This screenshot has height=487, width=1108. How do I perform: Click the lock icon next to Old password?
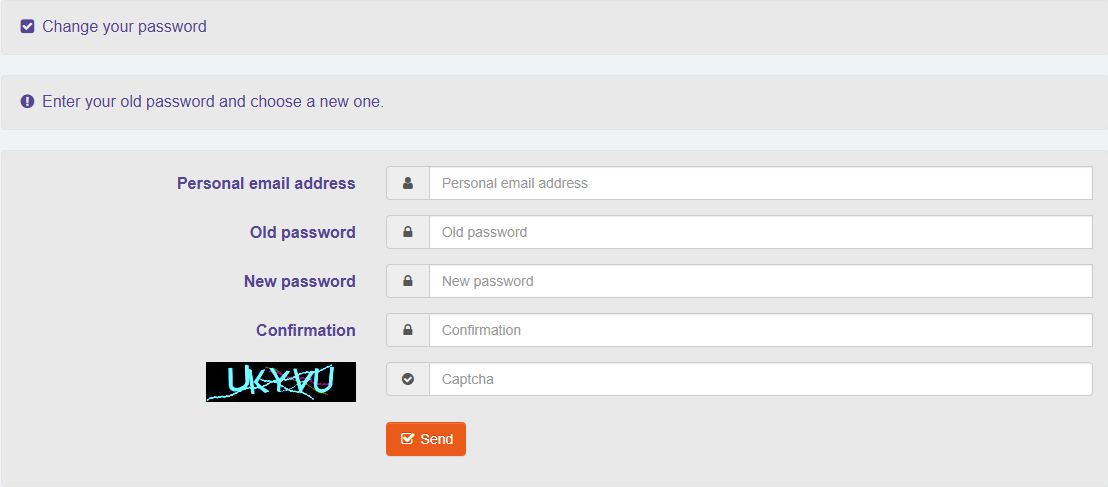coord(408,232)
